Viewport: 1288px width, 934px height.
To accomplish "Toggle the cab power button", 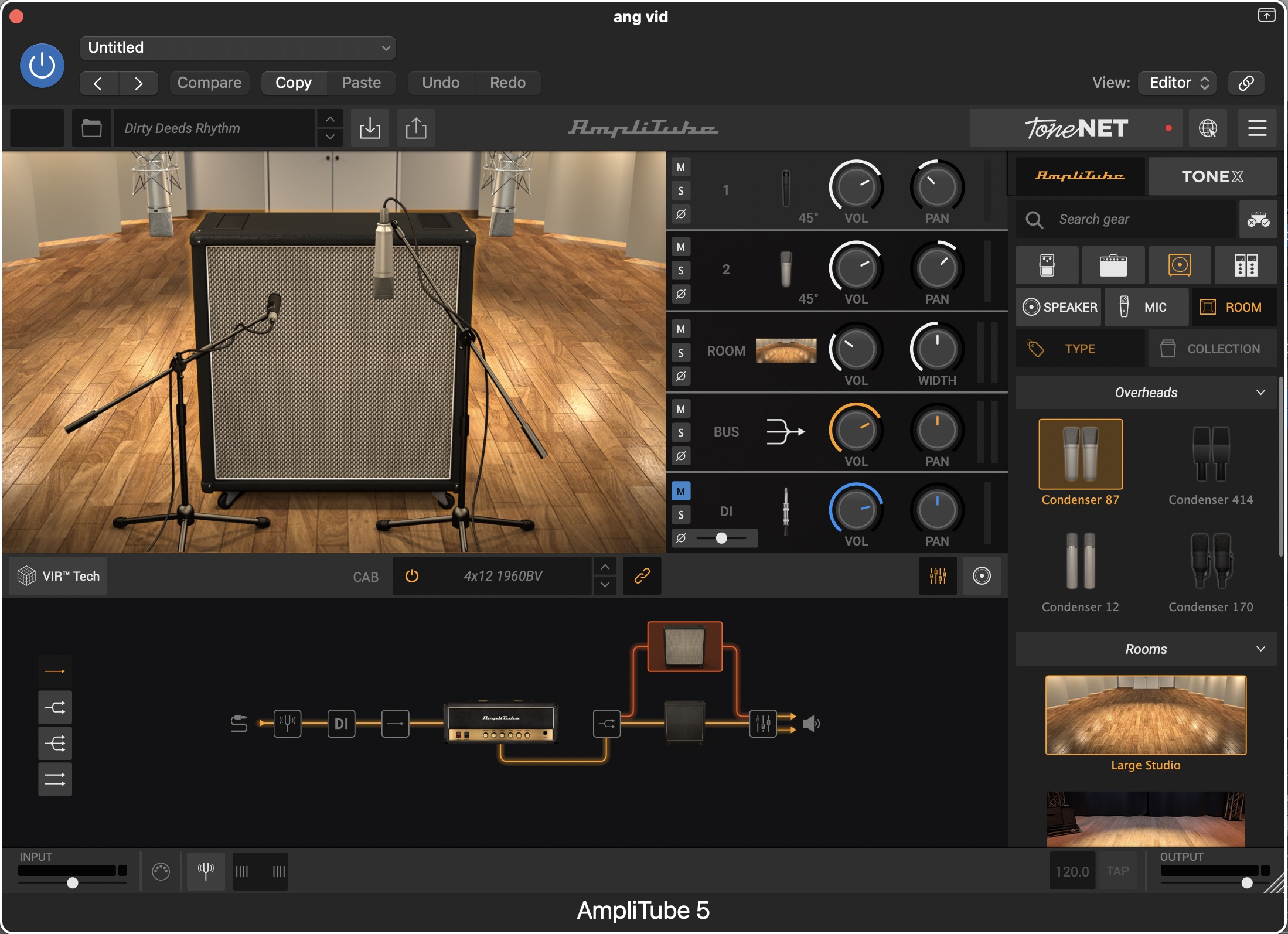I will coord(412,576).
